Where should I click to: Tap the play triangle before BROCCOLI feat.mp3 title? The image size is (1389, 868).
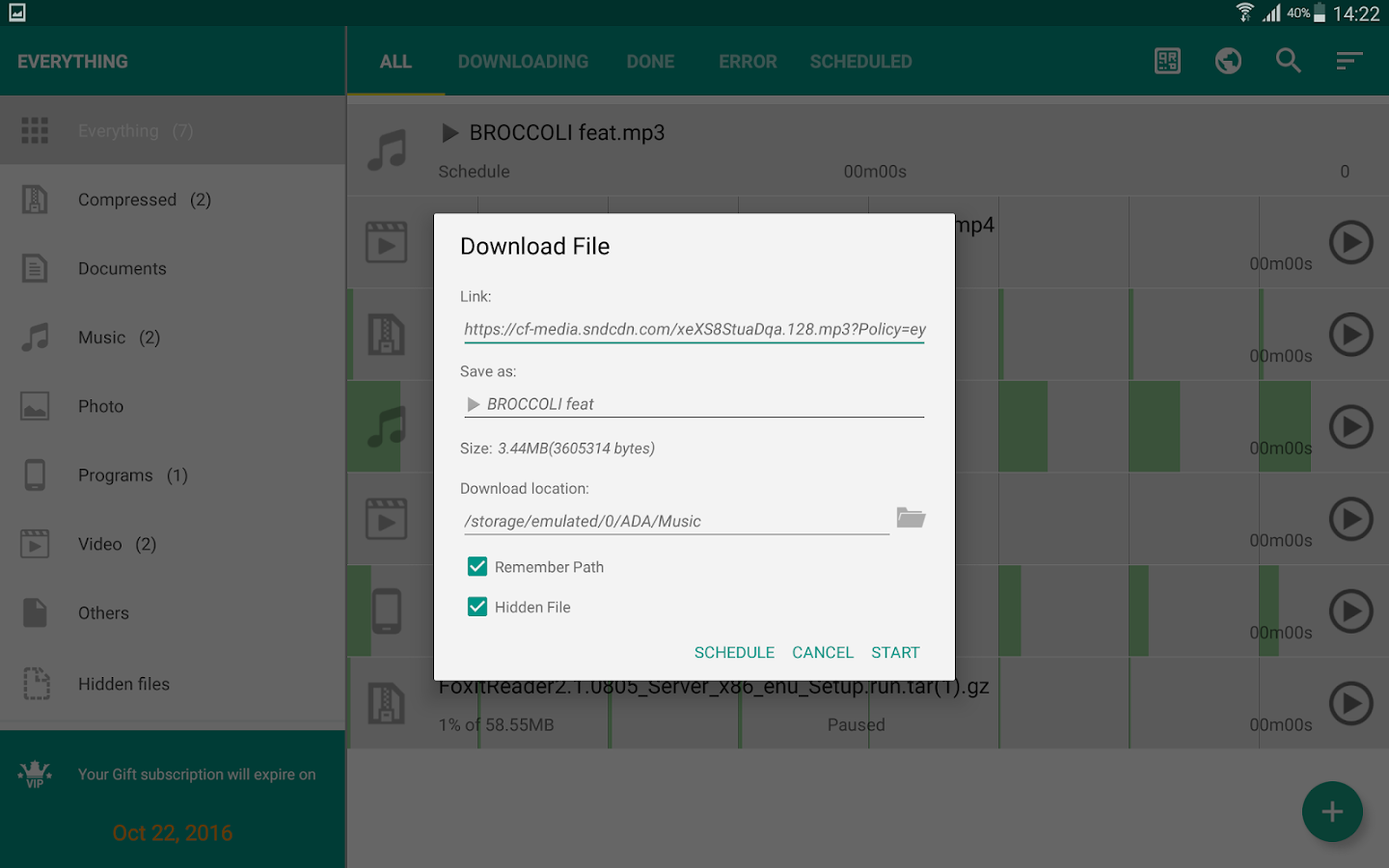tap(449, 133)
